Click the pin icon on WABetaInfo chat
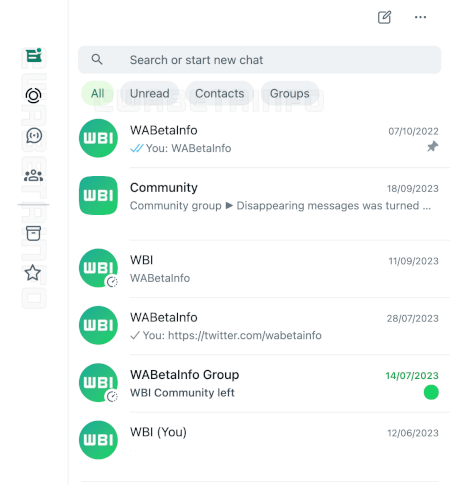Viewport: 450px width, 485px height. [433, 146]
